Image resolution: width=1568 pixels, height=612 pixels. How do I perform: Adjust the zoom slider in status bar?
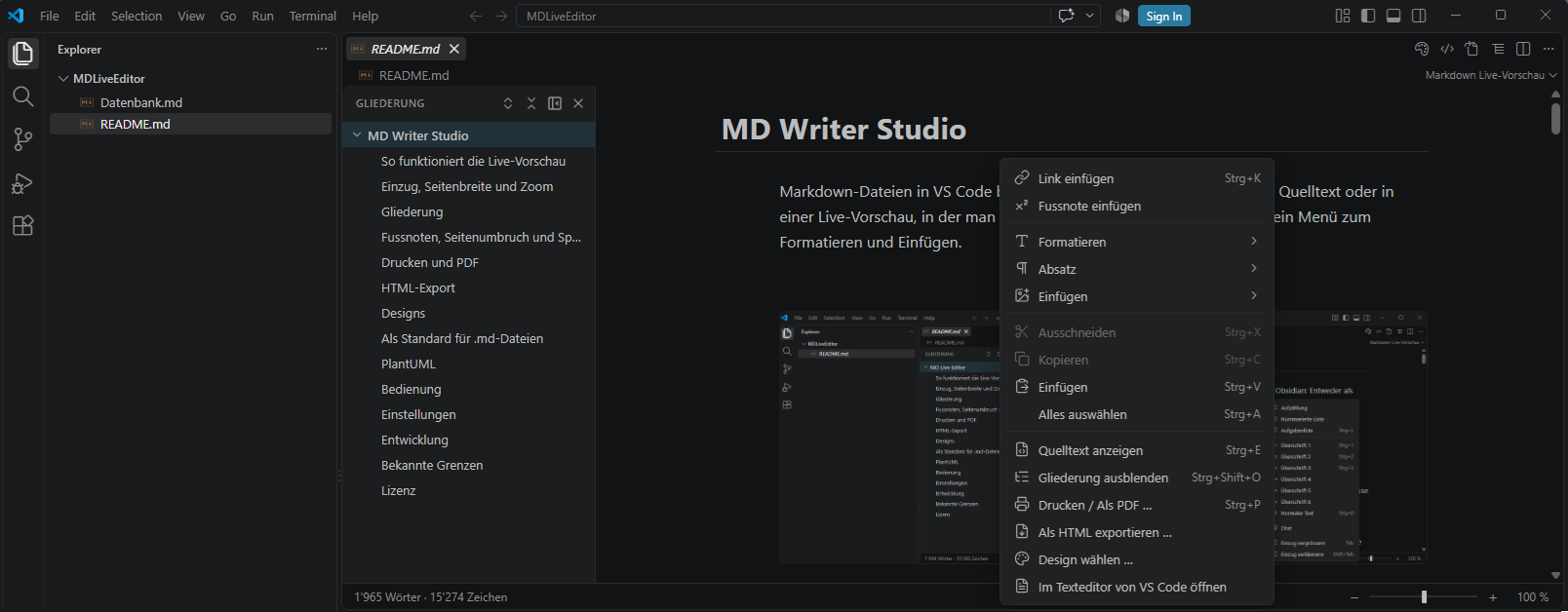pyautogui.click(x=1424, y=596)
